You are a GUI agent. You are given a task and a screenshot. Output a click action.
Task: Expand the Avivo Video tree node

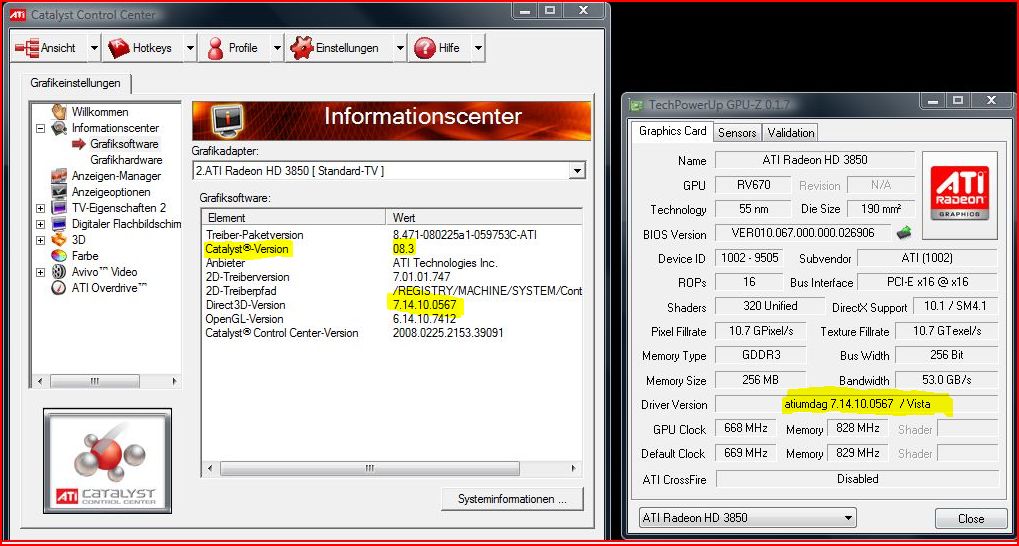(40, 272)
